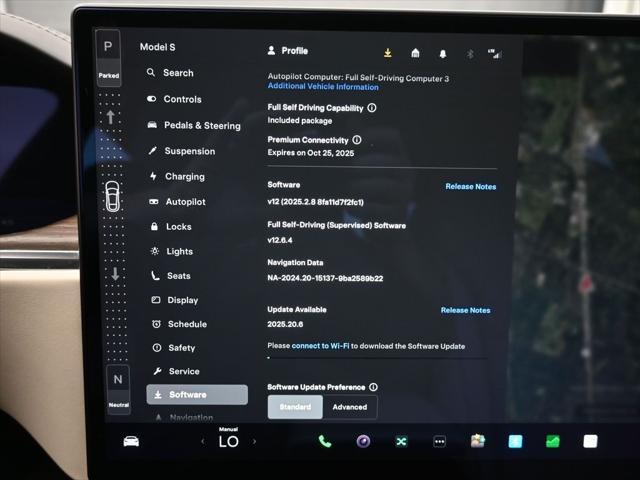
Task: Select the highlighted Software menu item
Action: (x=197, y=395)
